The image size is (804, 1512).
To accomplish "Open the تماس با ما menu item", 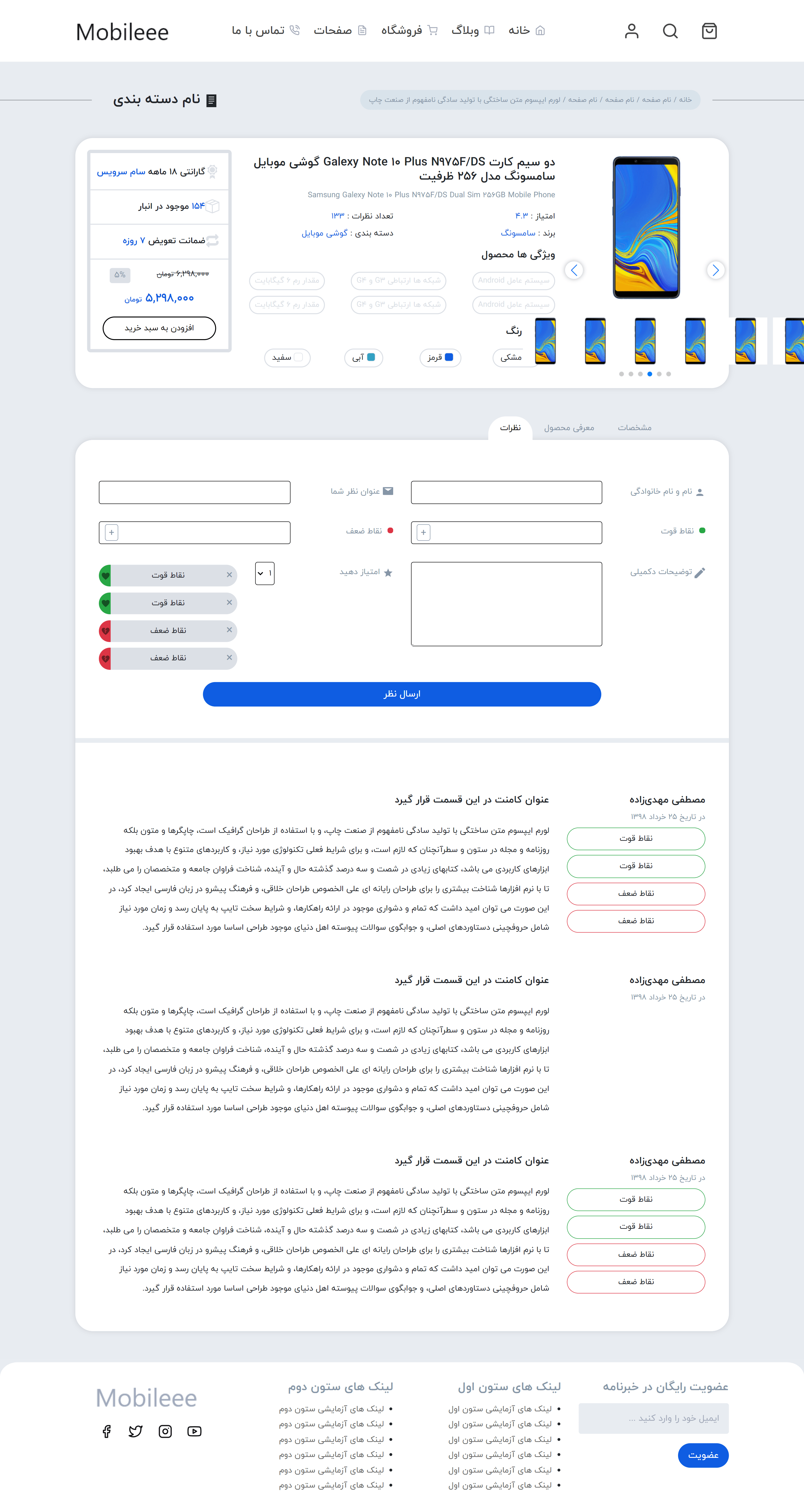I will 265,31.
